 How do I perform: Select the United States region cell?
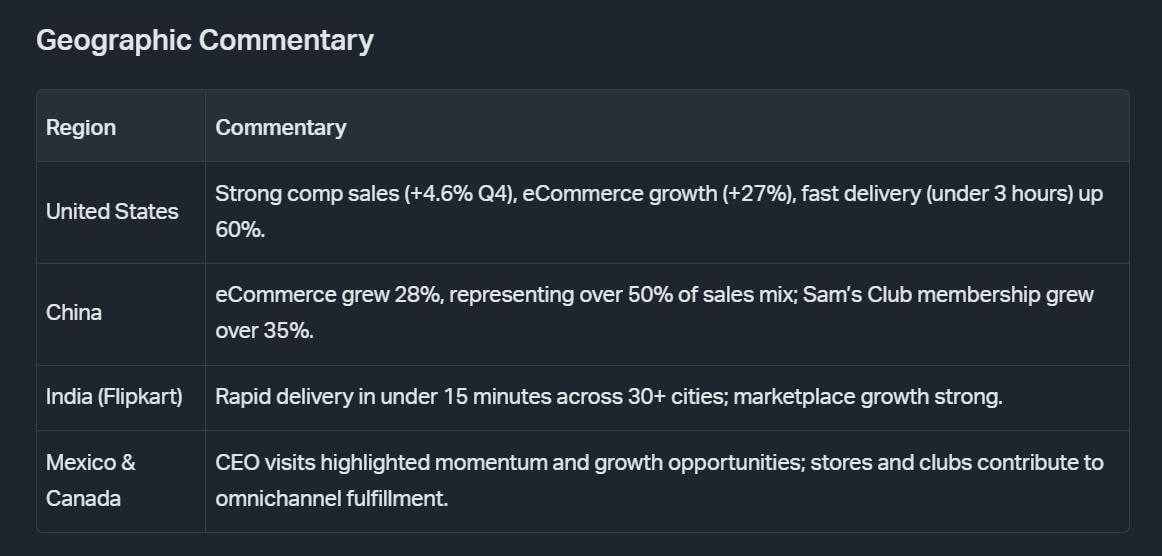pyautogui.click(x=112, y=211)
